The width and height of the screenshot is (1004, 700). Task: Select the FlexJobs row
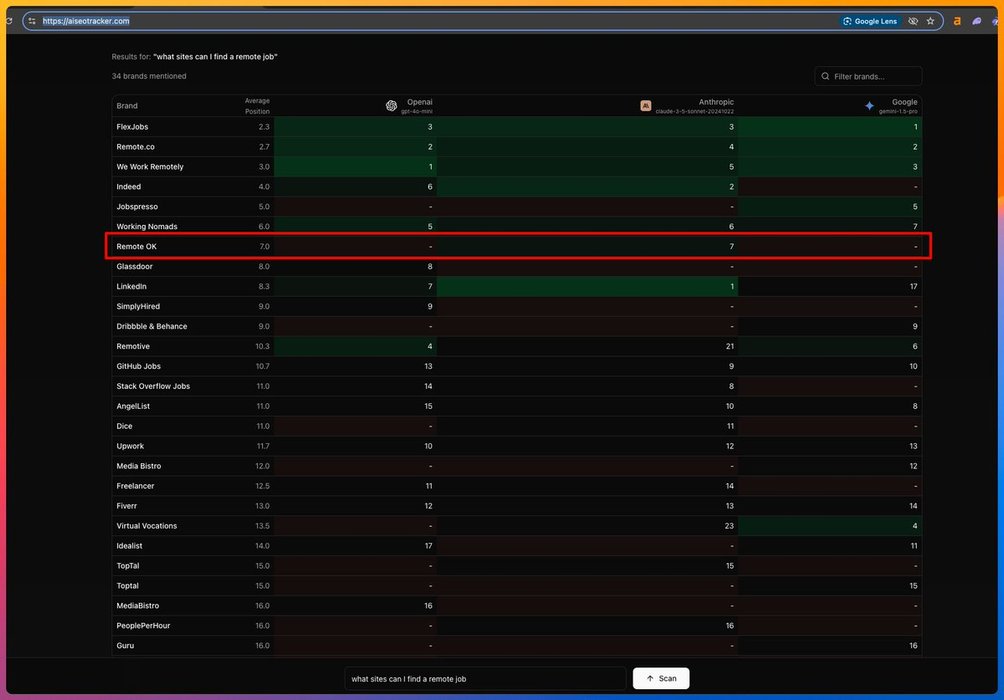(132, 127)
